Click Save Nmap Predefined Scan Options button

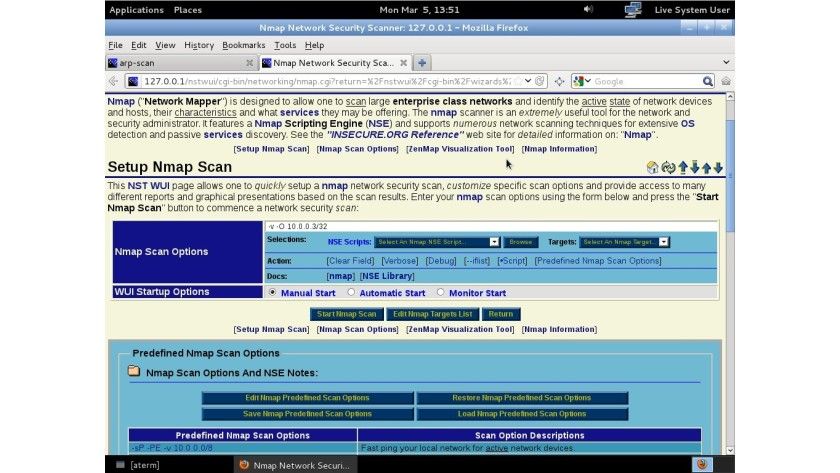308,414
